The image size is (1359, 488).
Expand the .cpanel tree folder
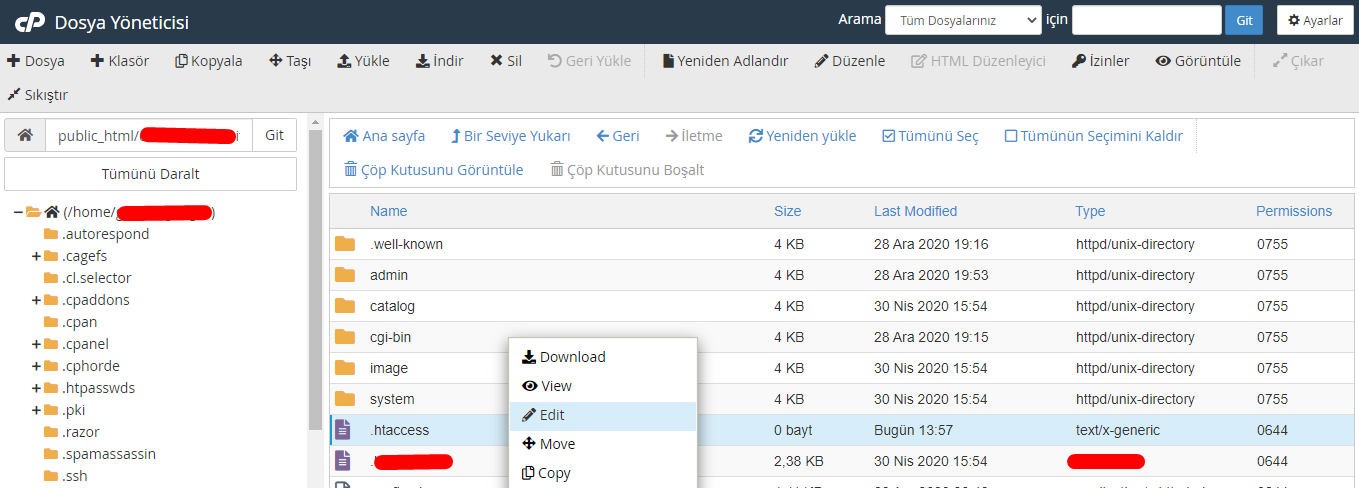[36, 344]
